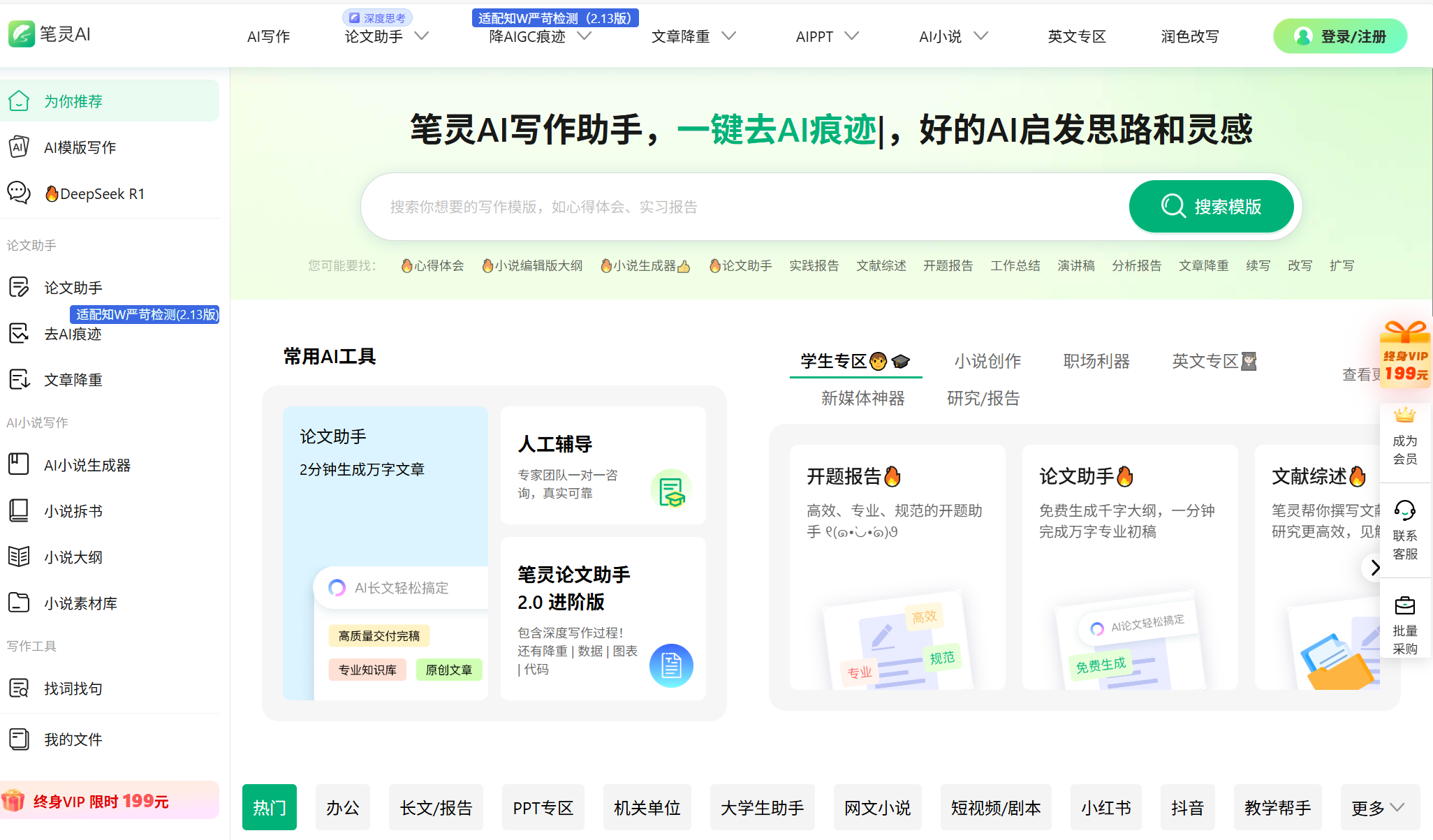Click the blue document icon on 笔灵论文助手 2.0 card
The width and height of the screenshot is (1433, 840).
[x=671, y=665]
